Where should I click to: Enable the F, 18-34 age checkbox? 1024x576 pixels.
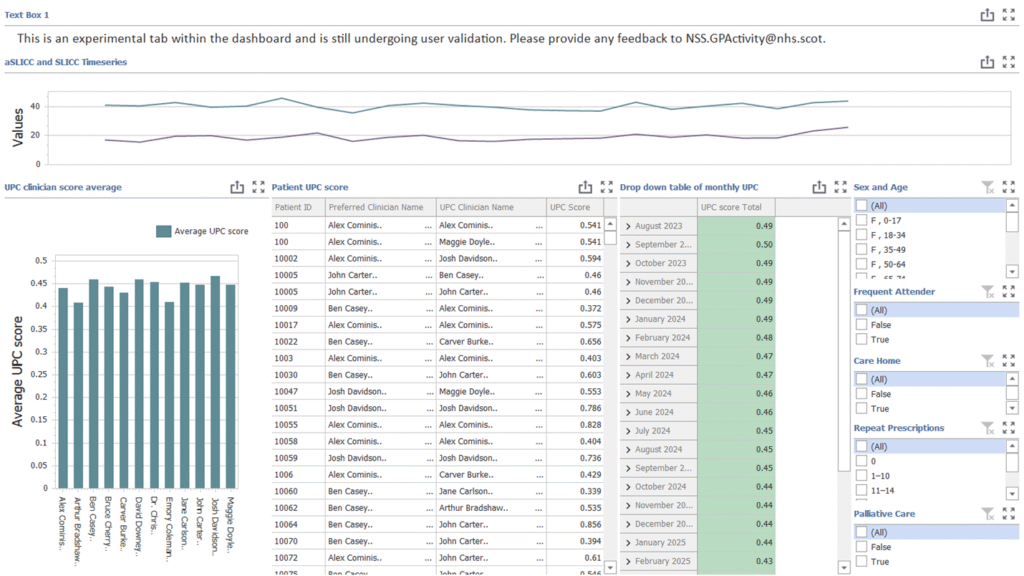pyautogui.click(x=861, y=235)
